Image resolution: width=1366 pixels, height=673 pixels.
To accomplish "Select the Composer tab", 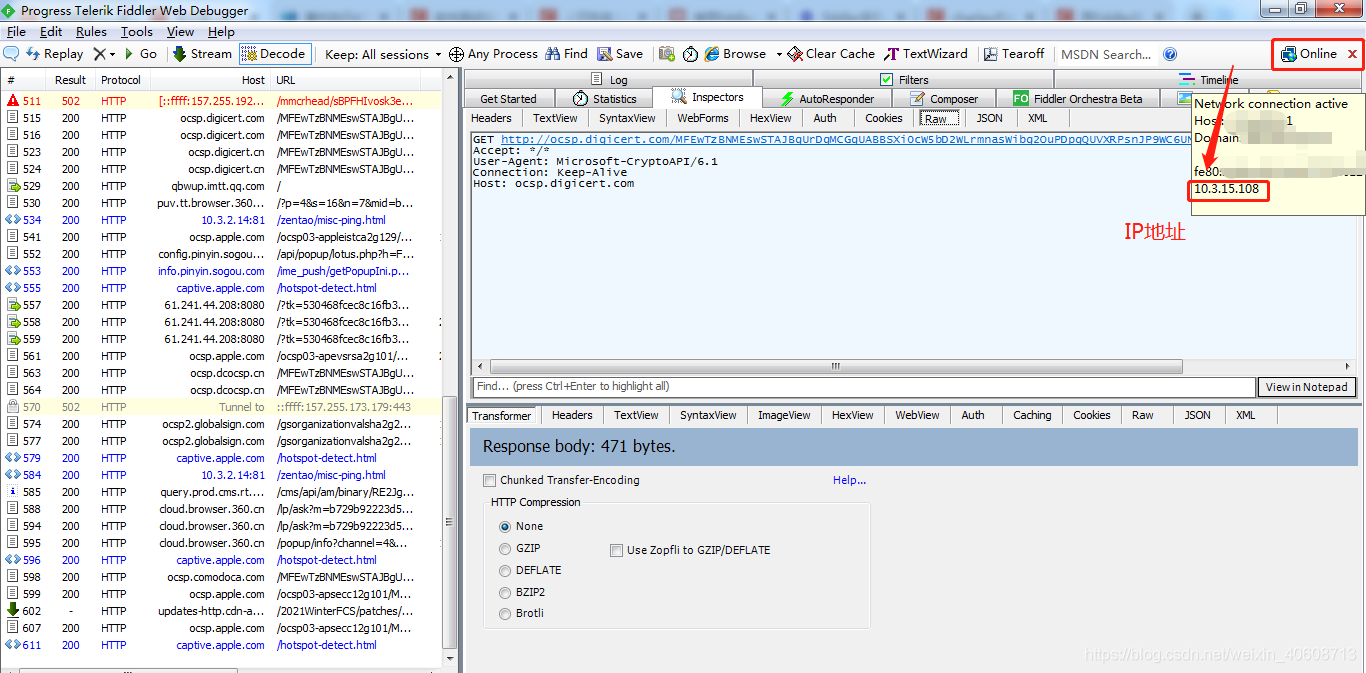I will point(944,98).
